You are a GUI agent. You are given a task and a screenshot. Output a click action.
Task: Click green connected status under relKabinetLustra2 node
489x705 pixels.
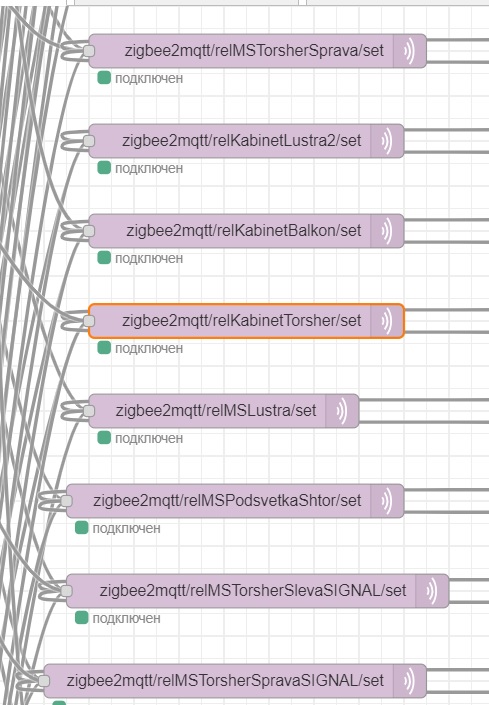click(104, 168)
